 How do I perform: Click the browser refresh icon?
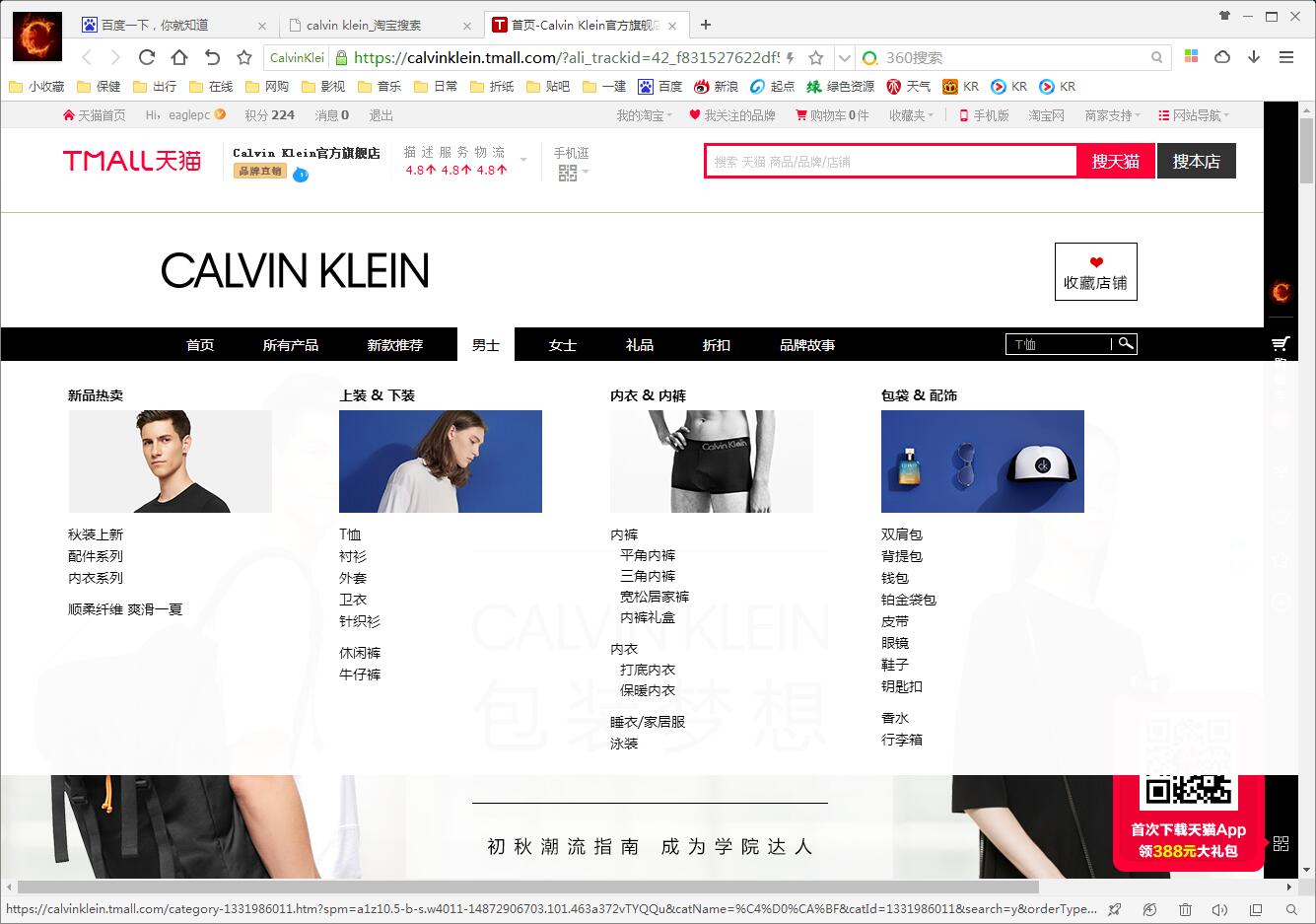tap(147, 57)
